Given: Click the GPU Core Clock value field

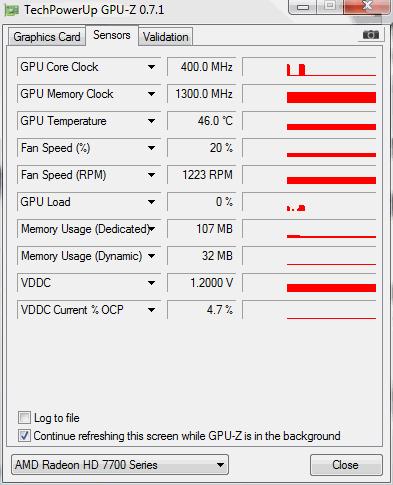Looking at the screenshot, I should pos(201,67).
